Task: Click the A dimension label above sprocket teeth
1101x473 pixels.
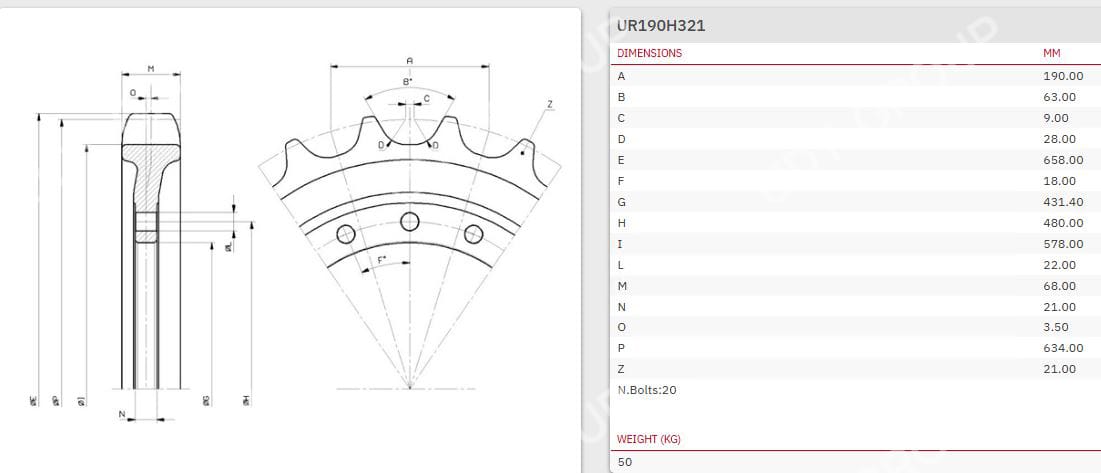Action: [410, 61]
